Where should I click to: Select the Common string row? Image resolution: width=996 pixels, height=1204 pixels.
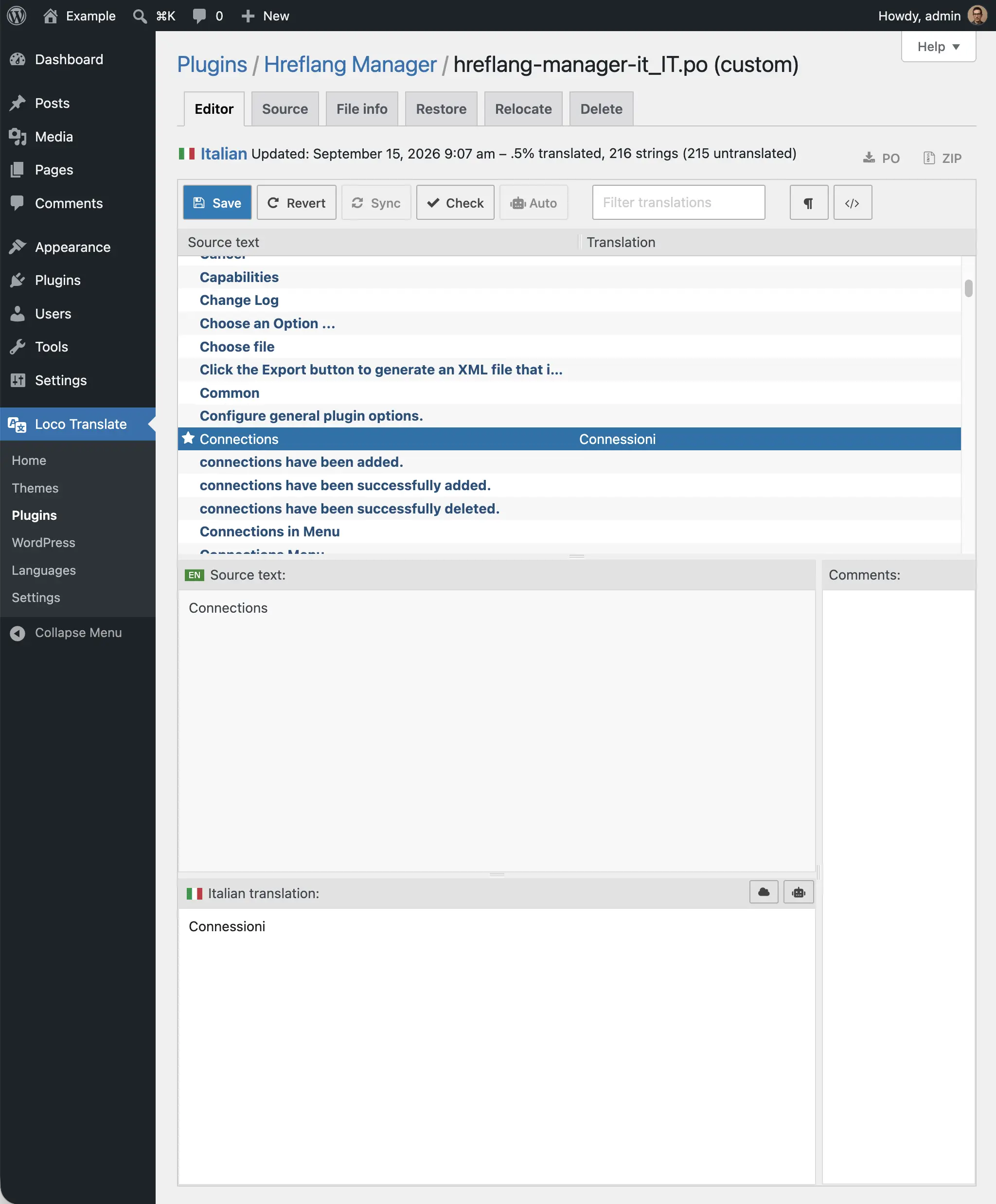[x=569, y=393]
